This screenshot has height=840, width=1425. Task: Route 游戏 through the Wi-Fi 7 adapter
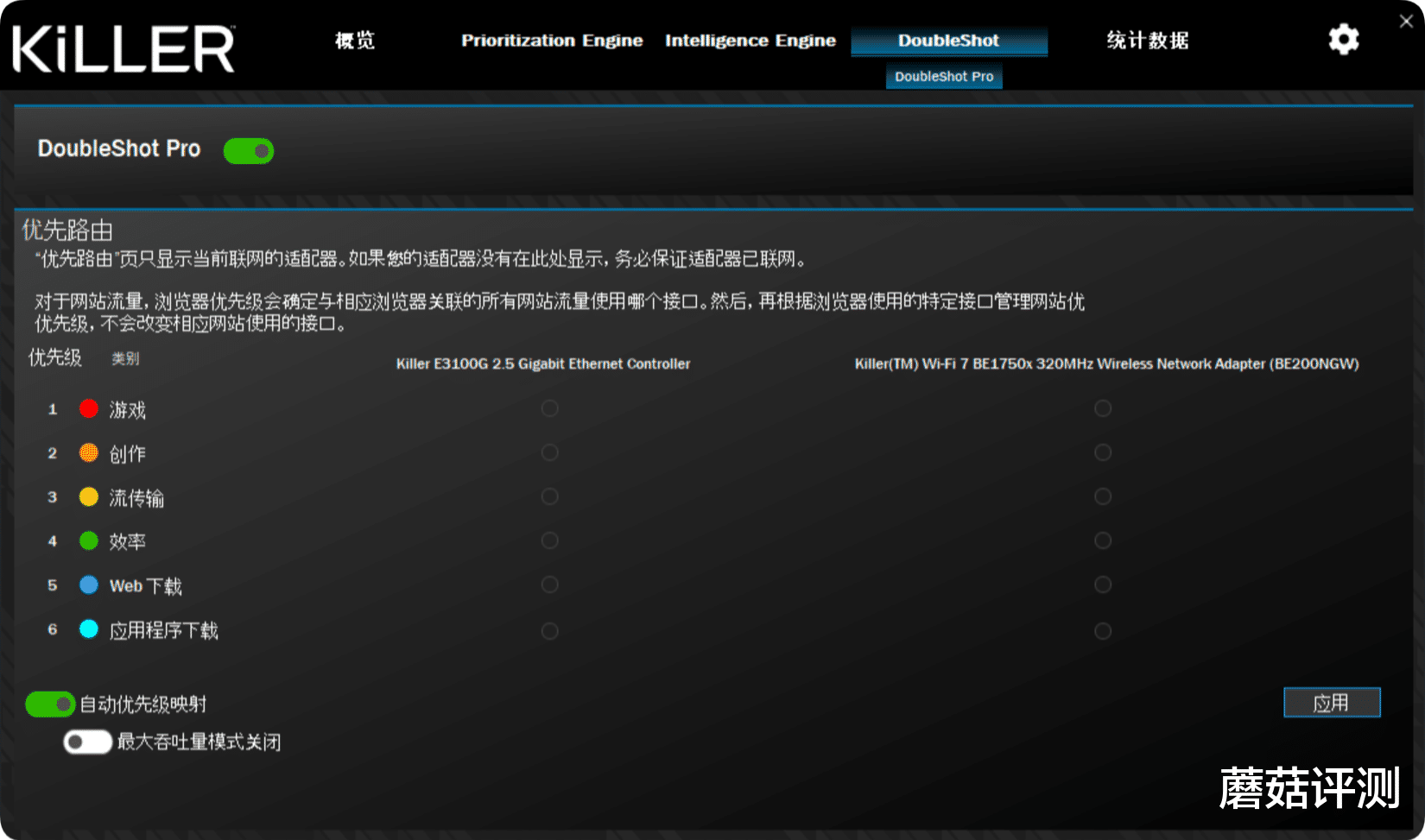(1103, 408)
